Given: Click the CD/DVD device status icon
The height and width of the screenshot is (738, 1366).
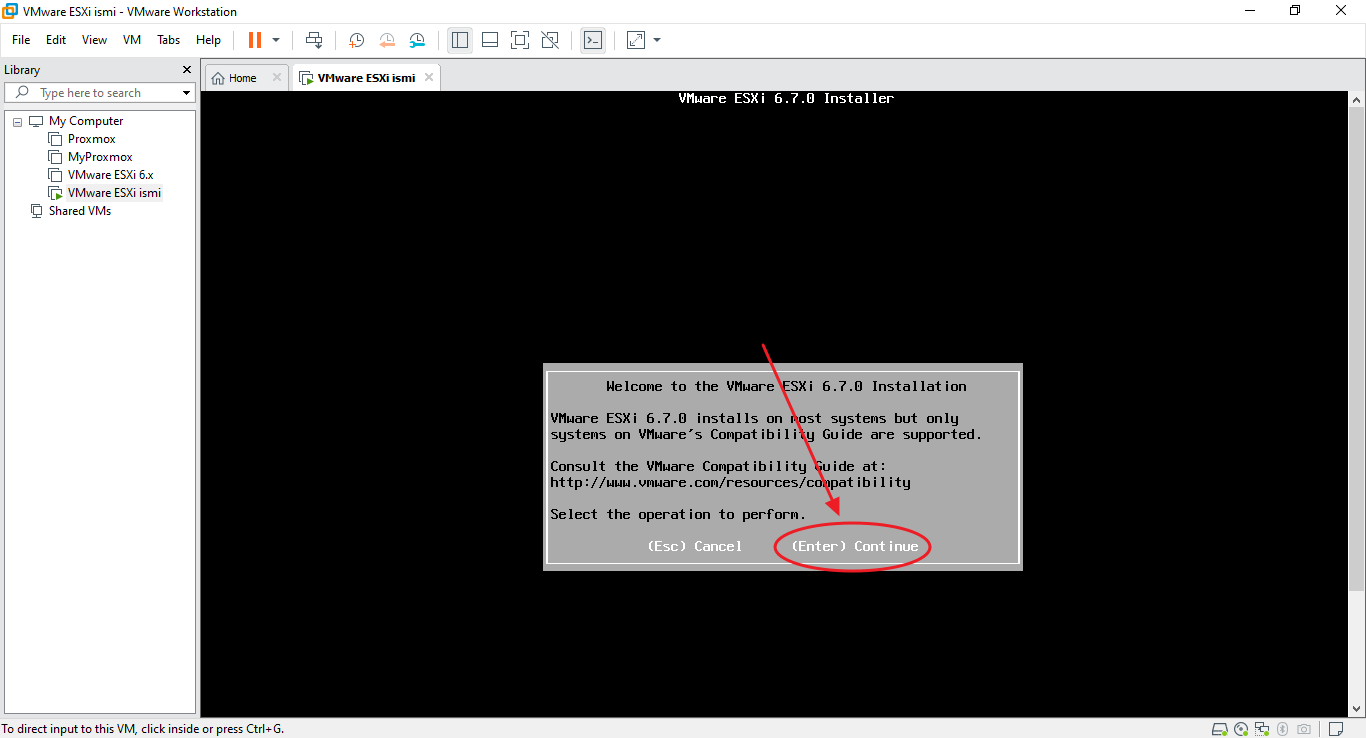Looking at the screenshot, I should (x=1240, y=729).
